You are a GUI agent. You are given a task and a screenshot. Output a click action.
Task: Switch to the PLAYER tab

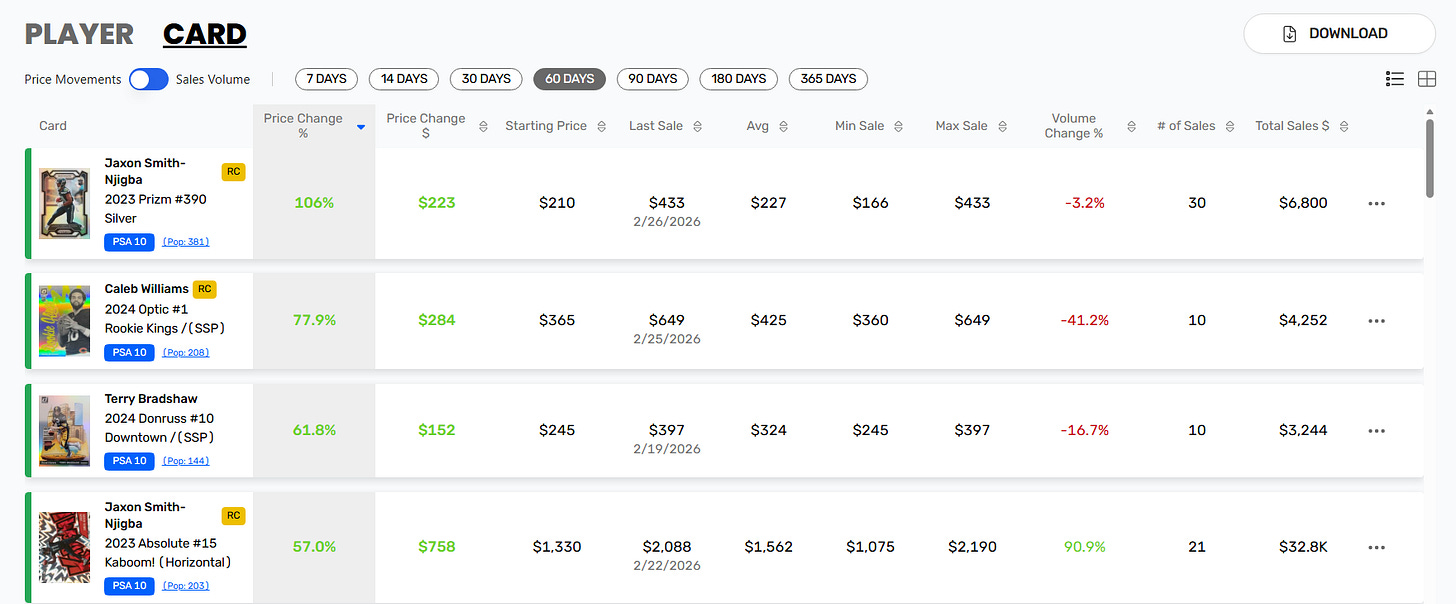tap(79, 33)
